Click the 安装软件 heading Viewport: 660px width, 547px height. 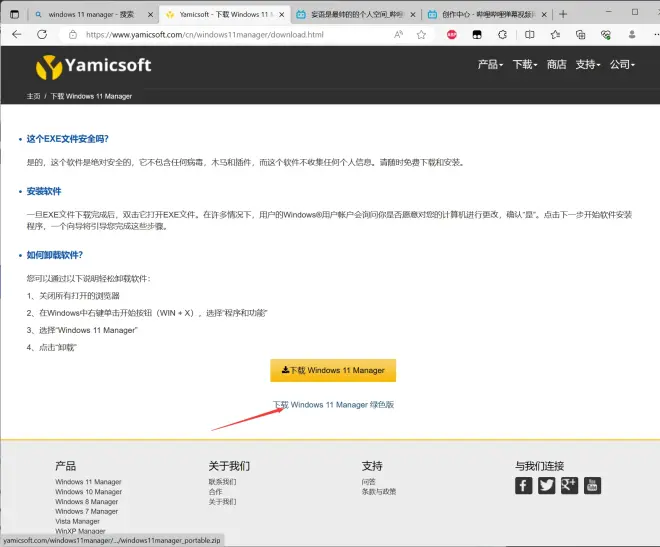tap(44, 191)
